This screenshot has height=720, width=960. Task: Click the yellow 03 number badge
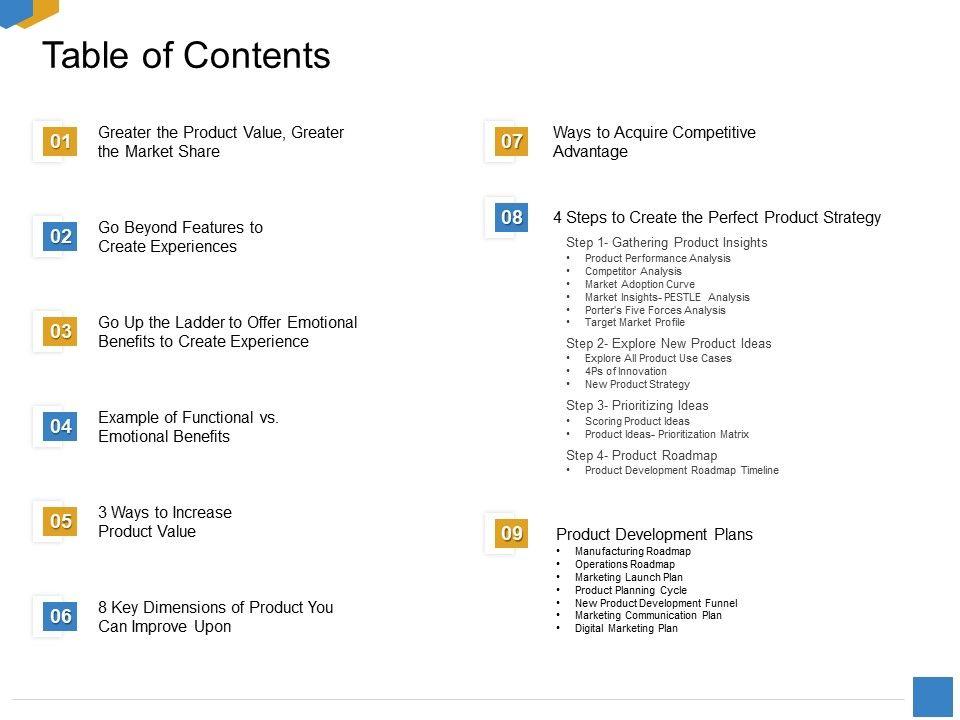click(x=61, y=332)
